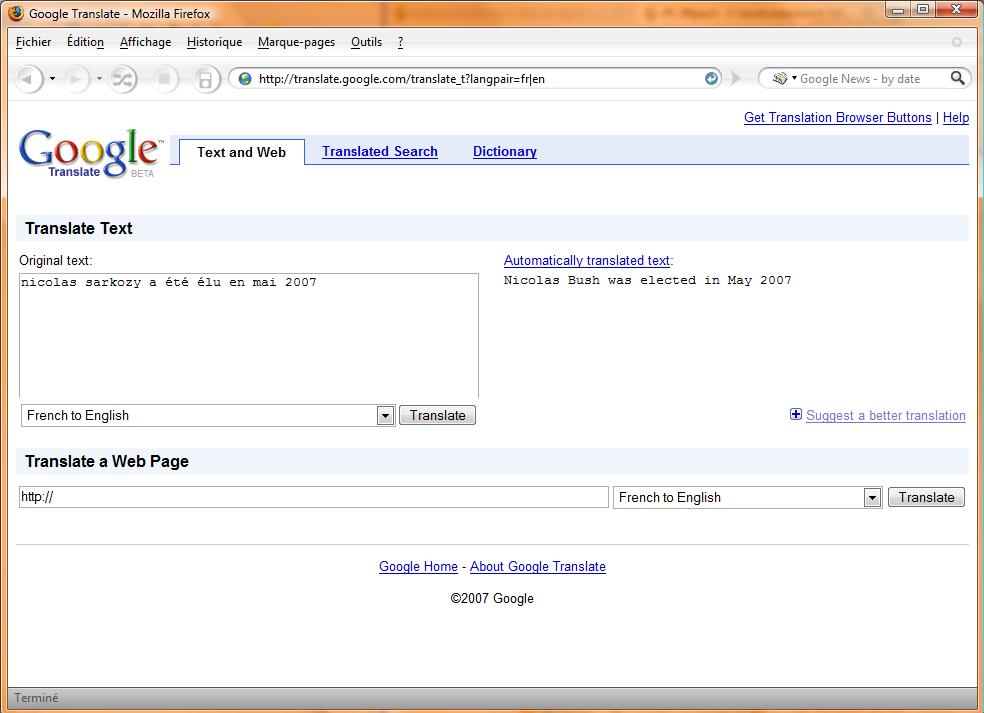
Task: Open the Google Home link
Action: point(419,566)
